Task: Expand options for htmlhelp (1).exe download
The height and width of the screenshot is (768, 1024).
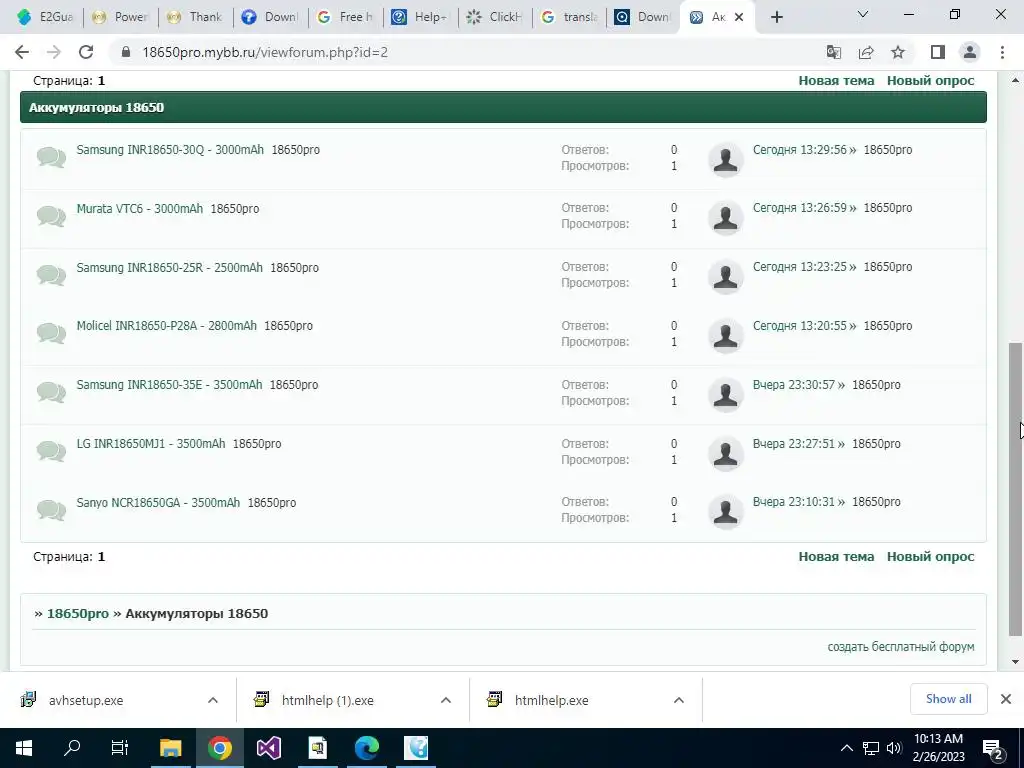Action: coord(446,700)
